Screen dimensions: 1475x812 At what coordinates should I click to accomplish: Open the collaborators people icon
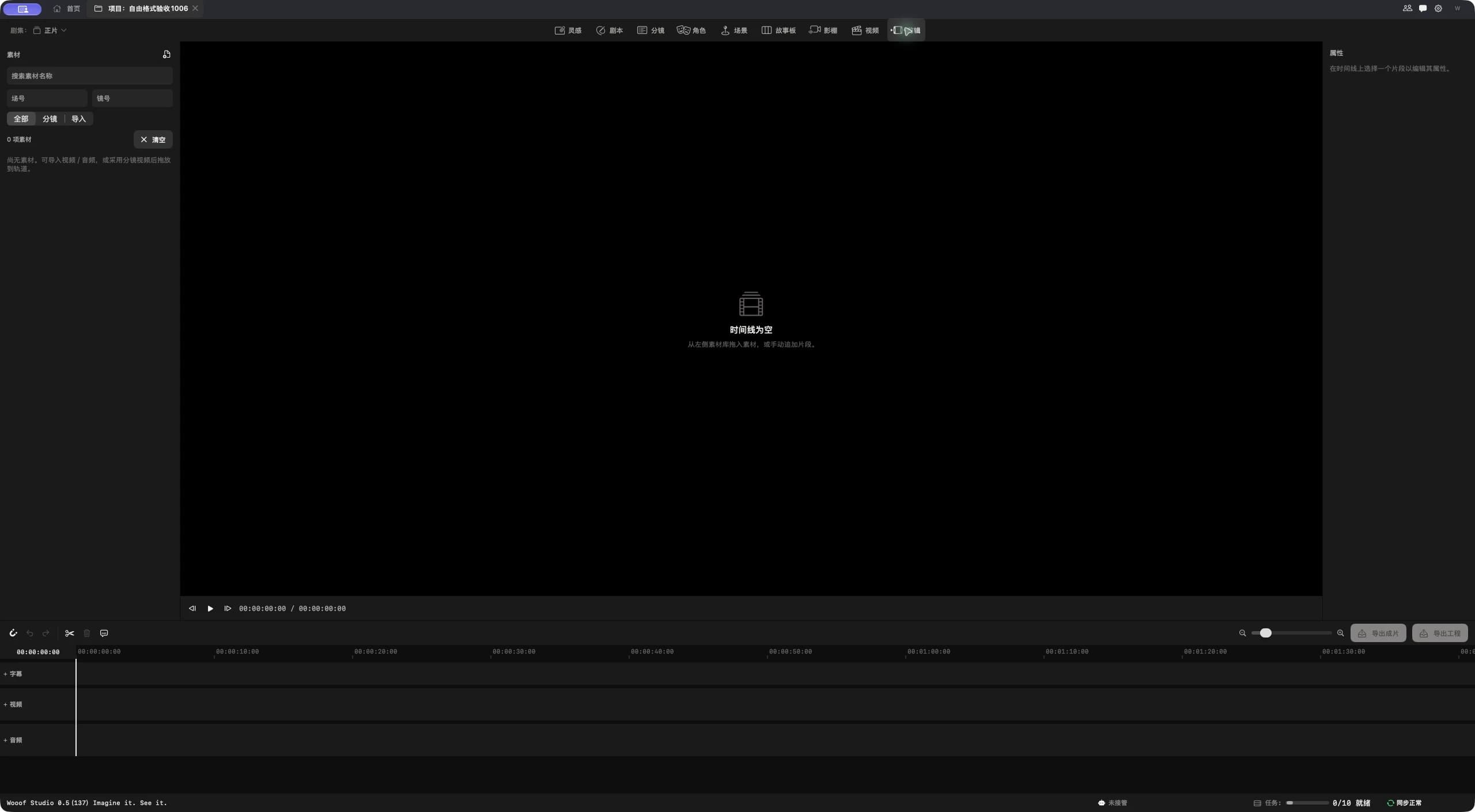pos(1407,8)
